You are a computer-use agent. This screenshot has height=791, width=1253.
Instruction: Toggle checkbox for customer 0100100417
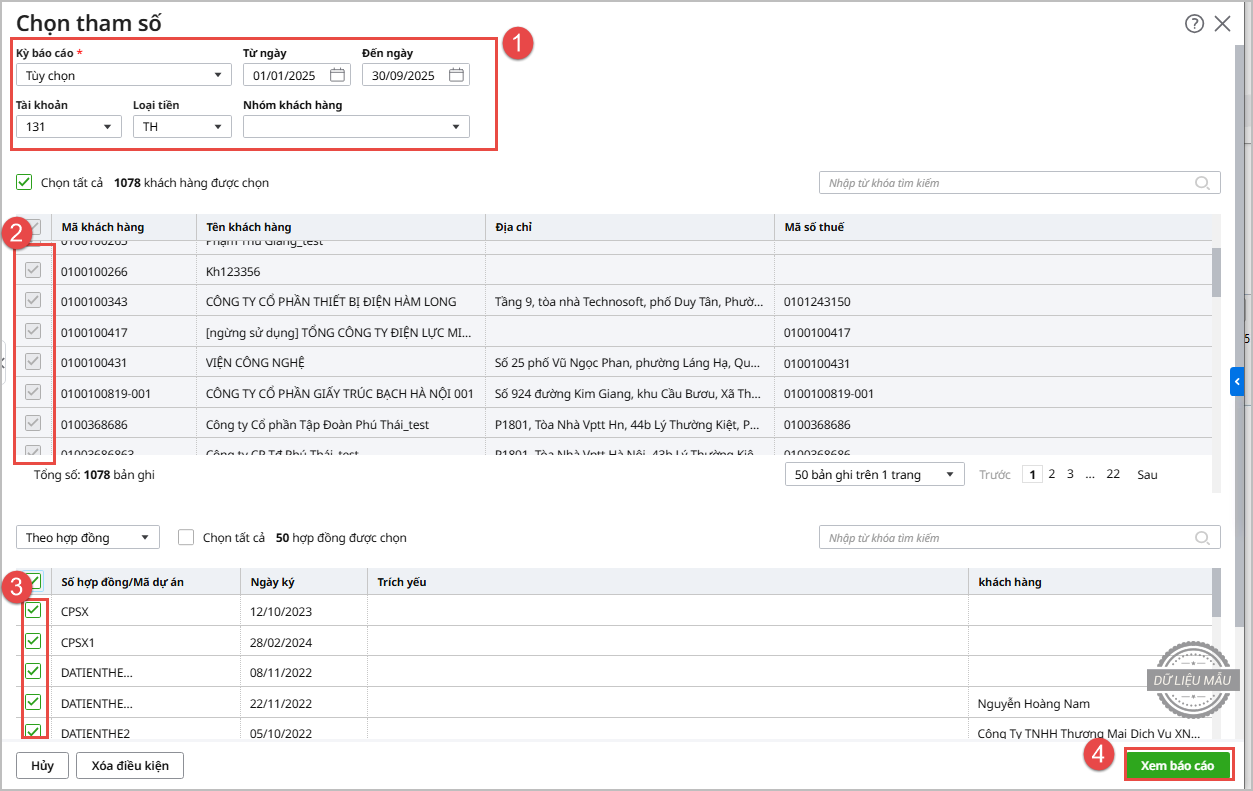tap(33, 331)
